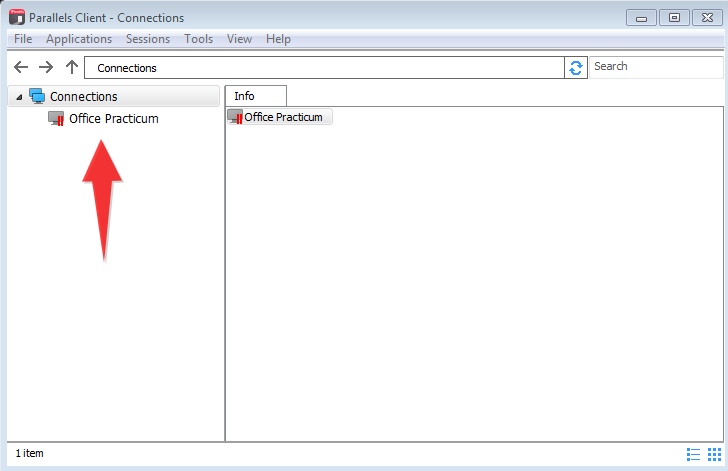Open the Tools menu
Screen dimensions: 728x471
pyautogui.click(x=198, y=39)
